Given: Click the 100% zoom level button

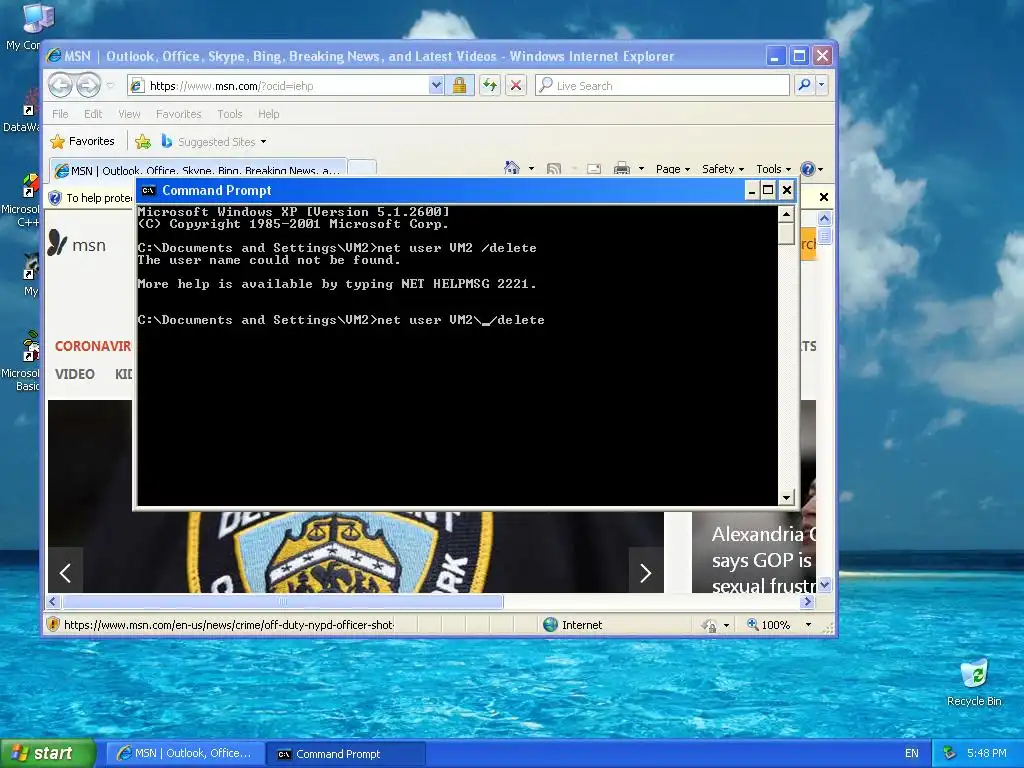Looking at the screenshot, I should point(769,624).
